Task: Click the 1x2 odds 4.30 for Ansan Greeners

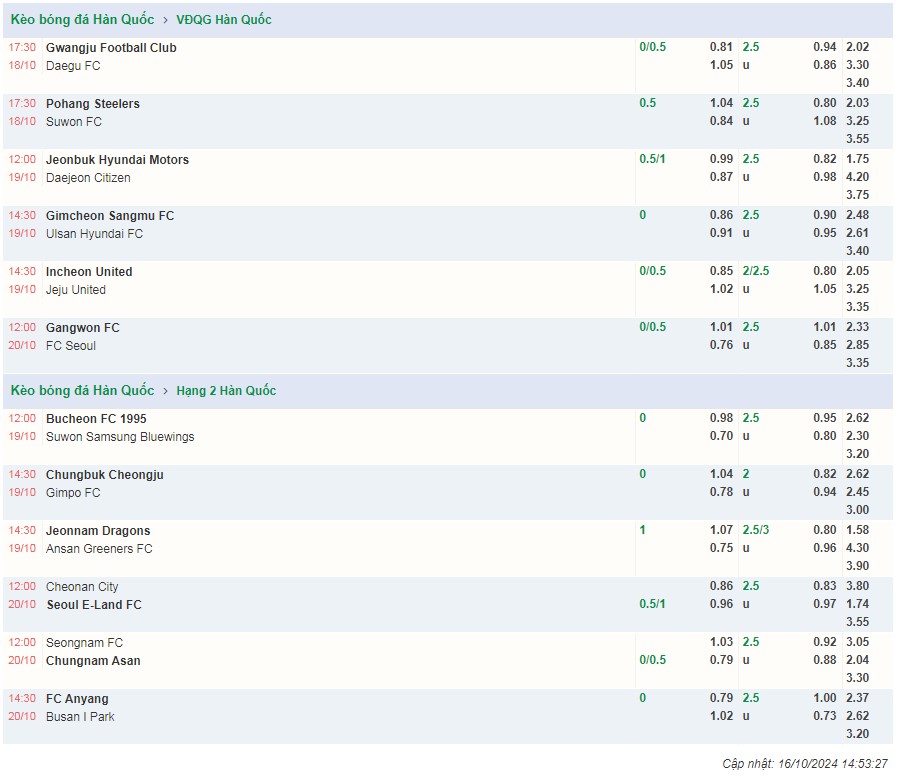Action: click(x=857, y=548)
